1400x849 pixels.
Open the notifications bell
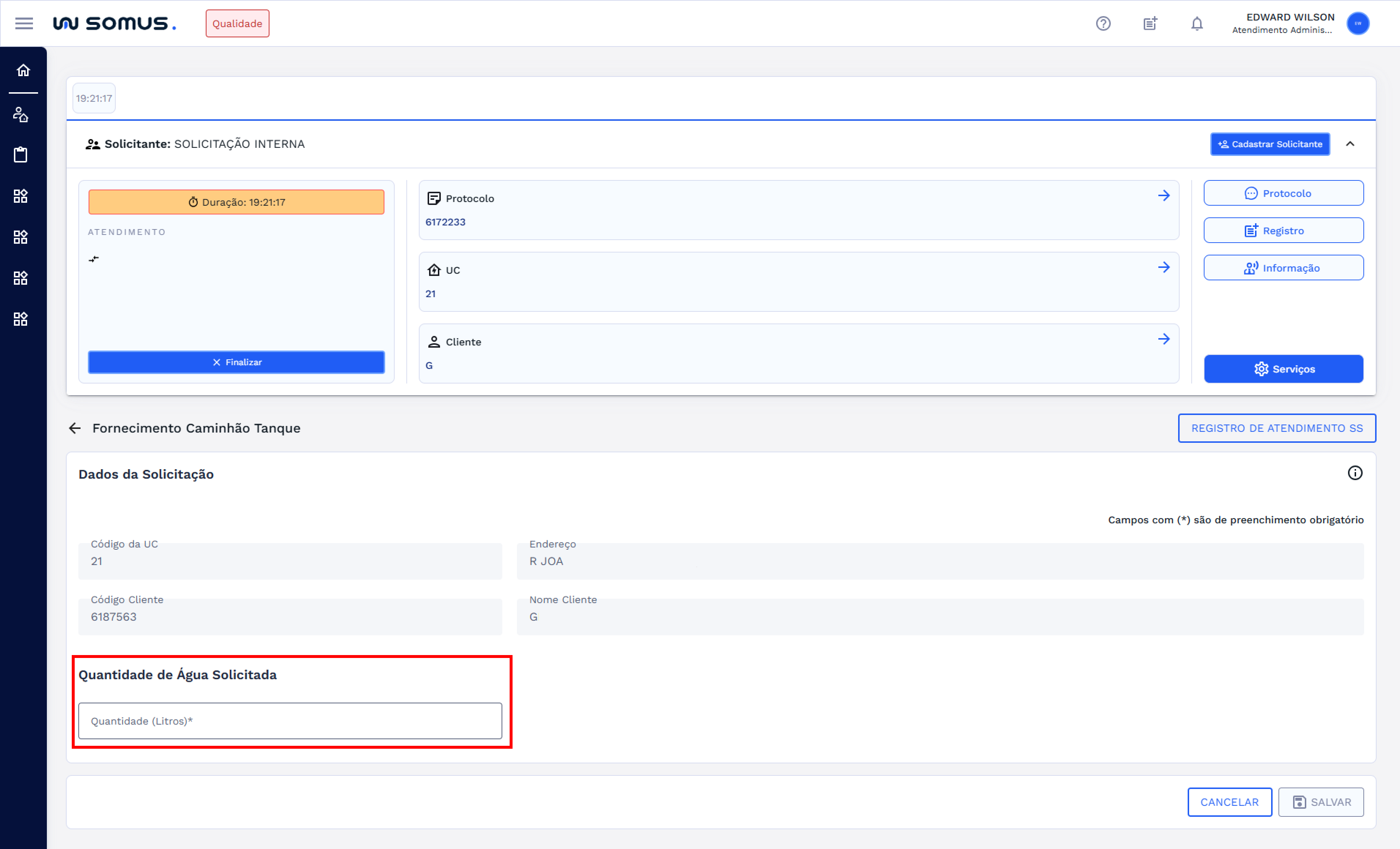(x=1196, y=23)
